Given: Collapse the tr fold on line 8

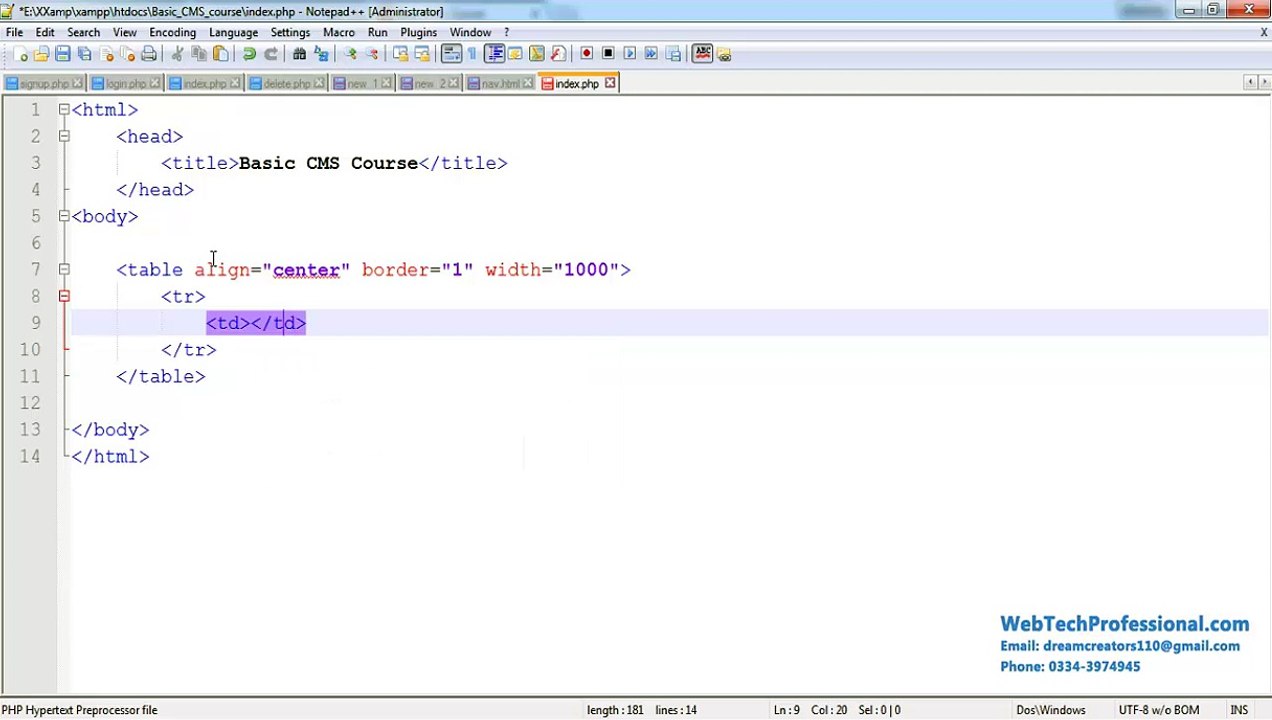Looking at the screenshot, I should tap(64, 296).
